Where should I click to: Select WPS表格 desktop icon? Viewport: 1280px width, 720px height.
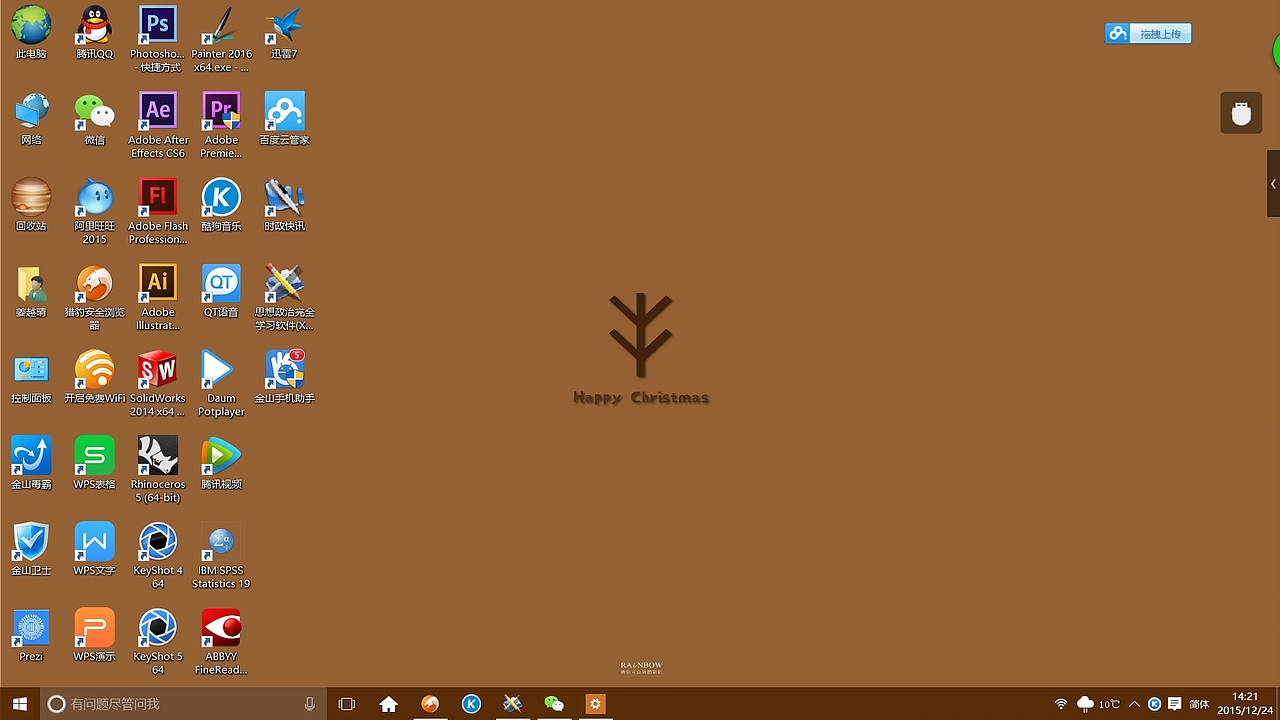(94, 462)
